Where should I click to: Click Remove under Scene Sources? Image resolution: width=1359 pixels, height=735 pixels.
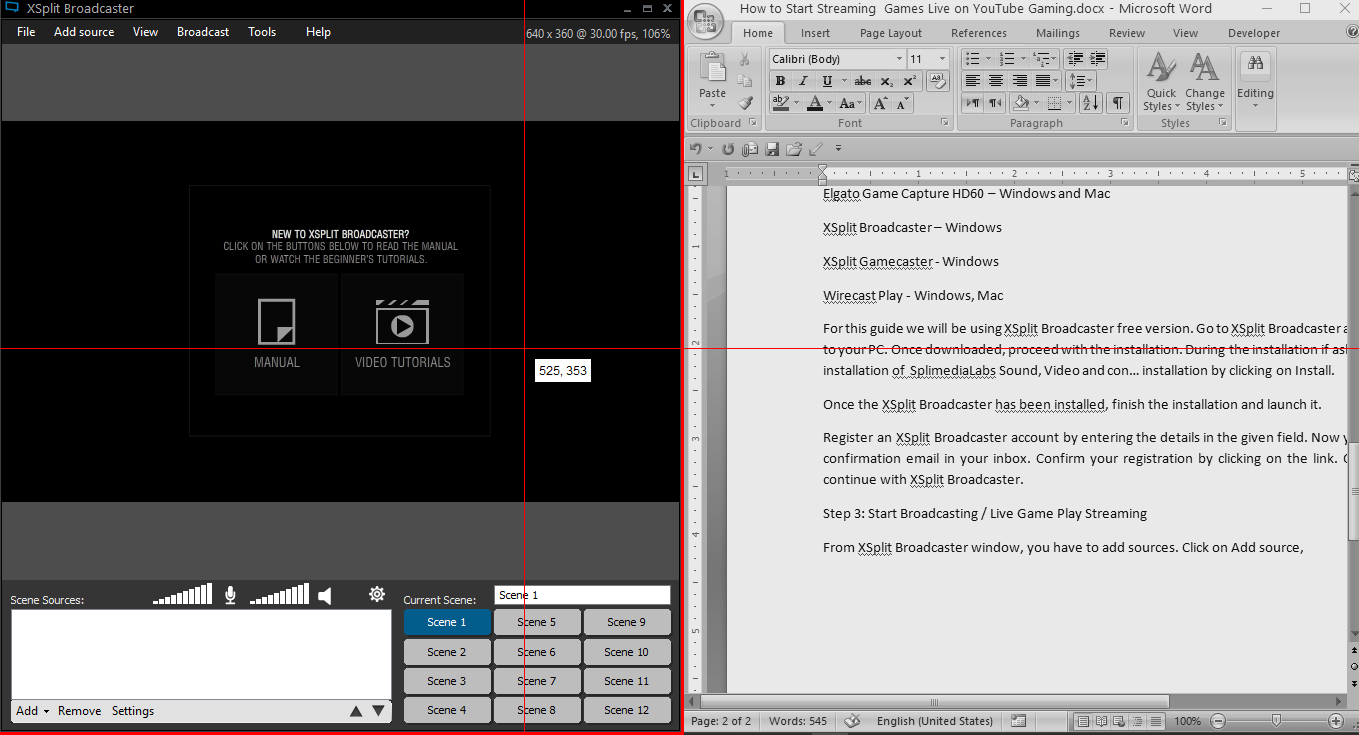(79, 711)
